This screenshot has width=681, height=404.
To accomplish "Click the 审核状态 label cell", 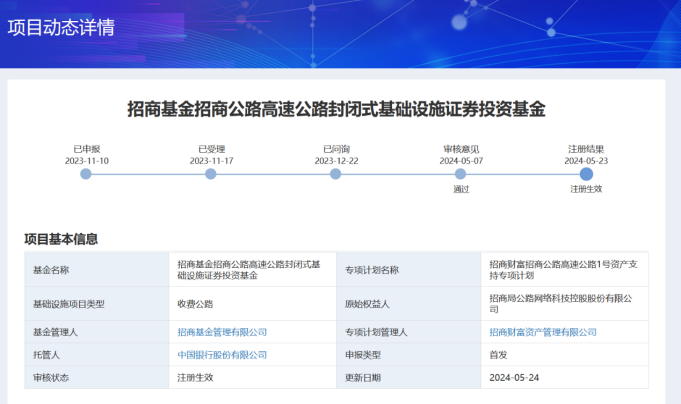I will (96, 378).
